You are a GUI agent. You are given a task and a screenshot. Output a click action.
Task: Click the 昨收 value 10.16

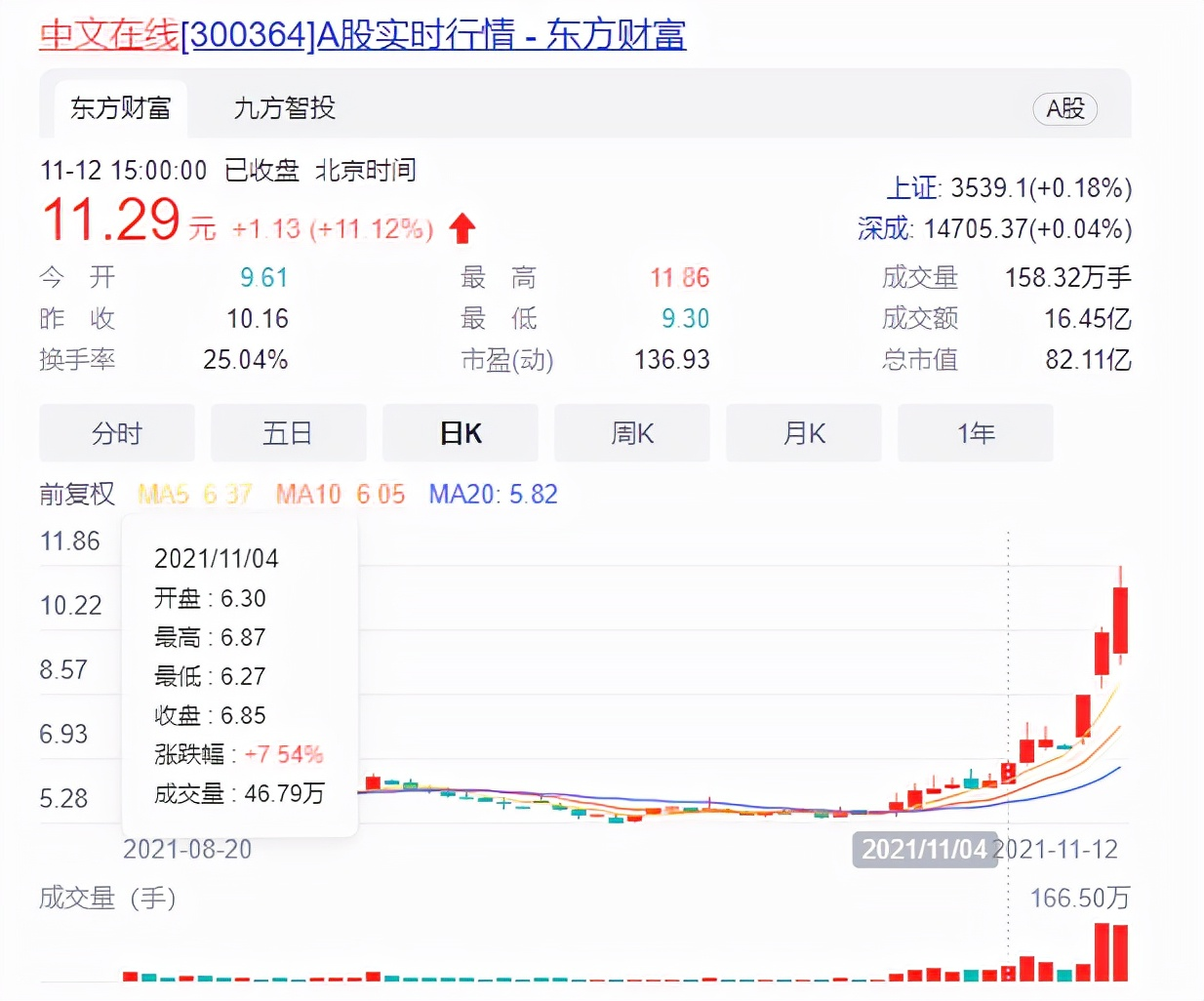tap(258, 319)
